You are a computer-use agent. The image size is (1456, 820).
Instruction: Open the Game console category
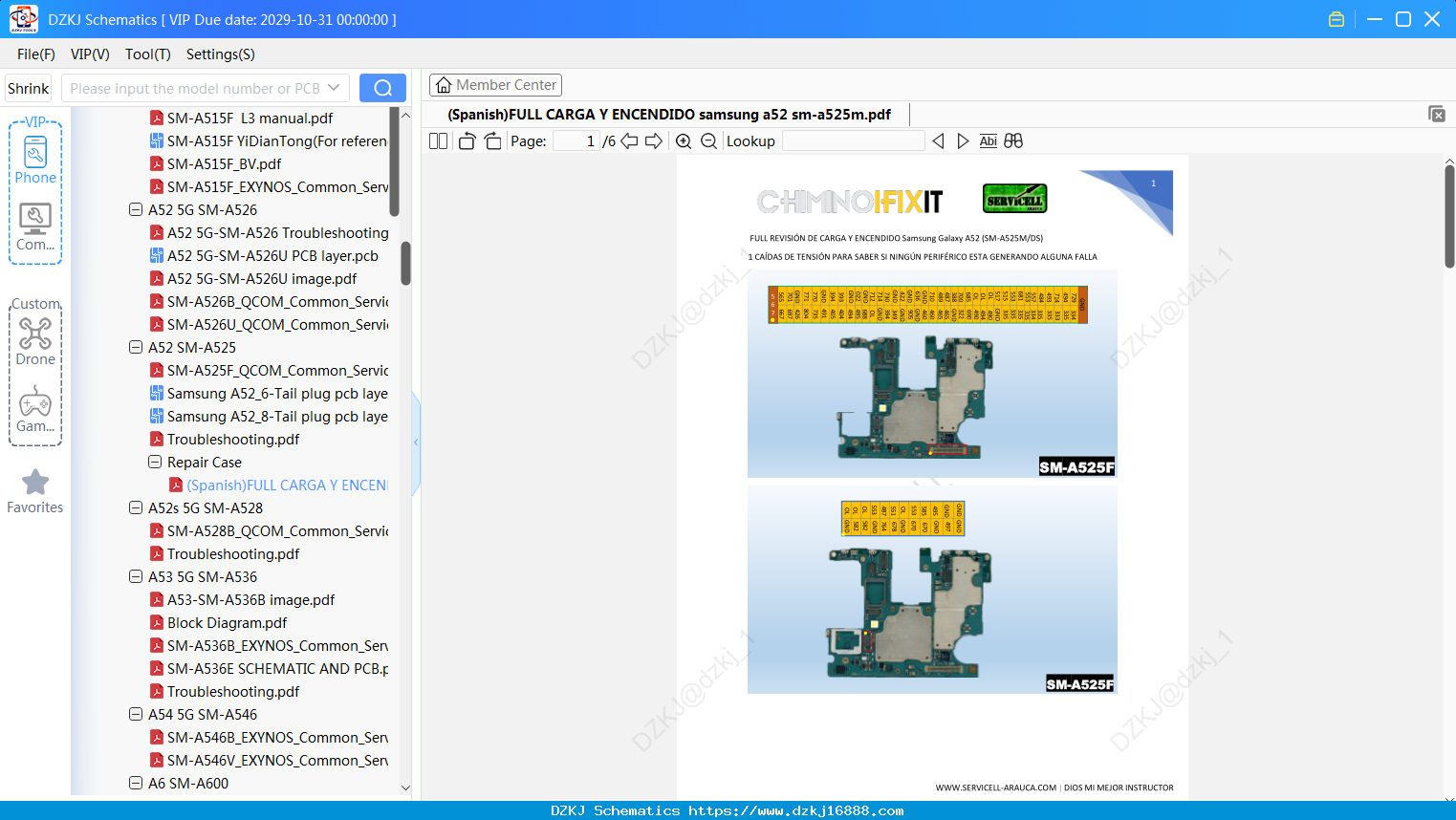coord(35,409)
